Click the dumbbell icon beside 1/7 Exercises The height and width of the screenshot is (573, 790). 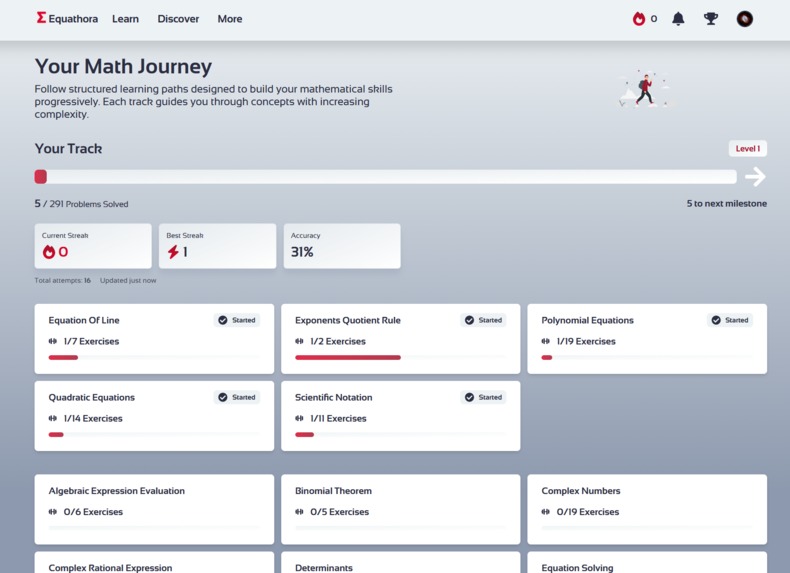pos(52,341)
